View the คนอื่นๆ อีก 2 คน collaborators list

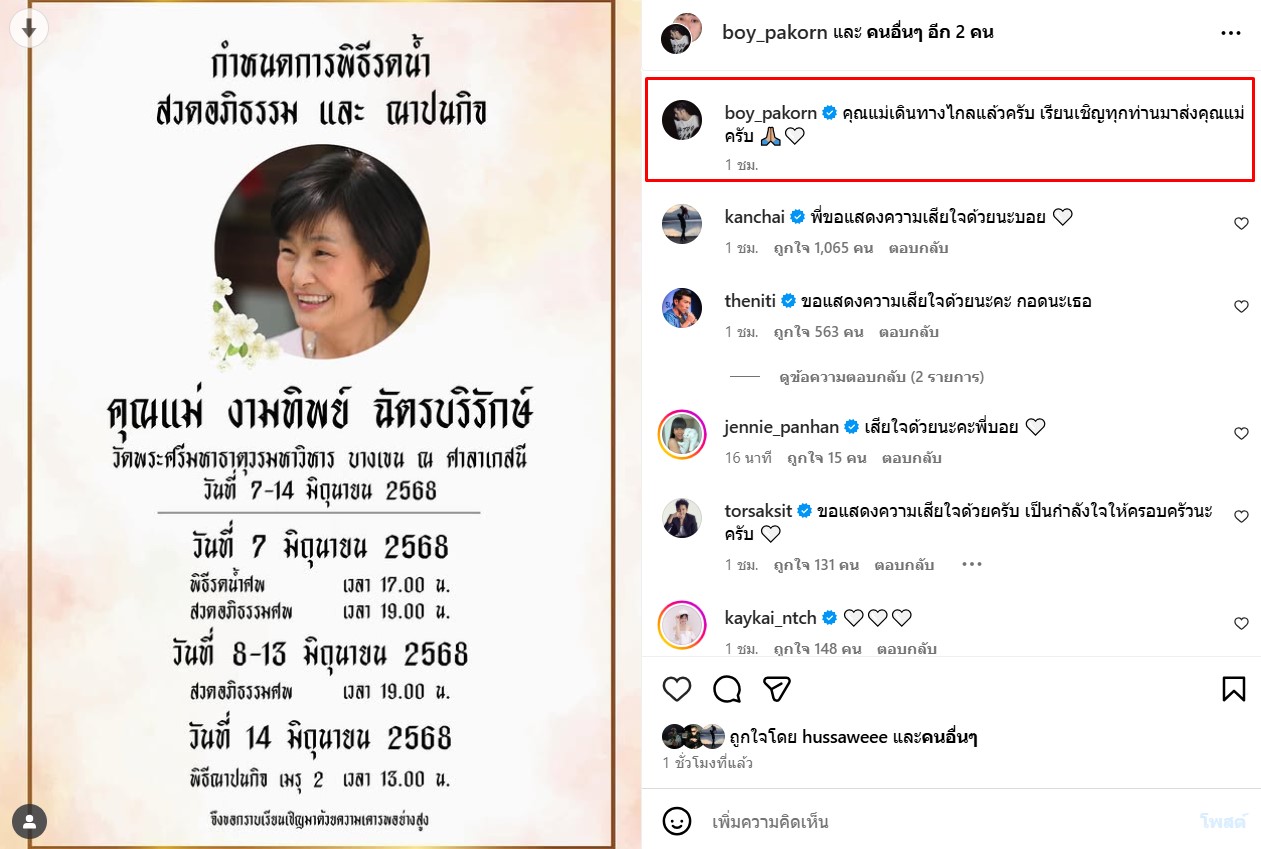(x=930, y=32)
